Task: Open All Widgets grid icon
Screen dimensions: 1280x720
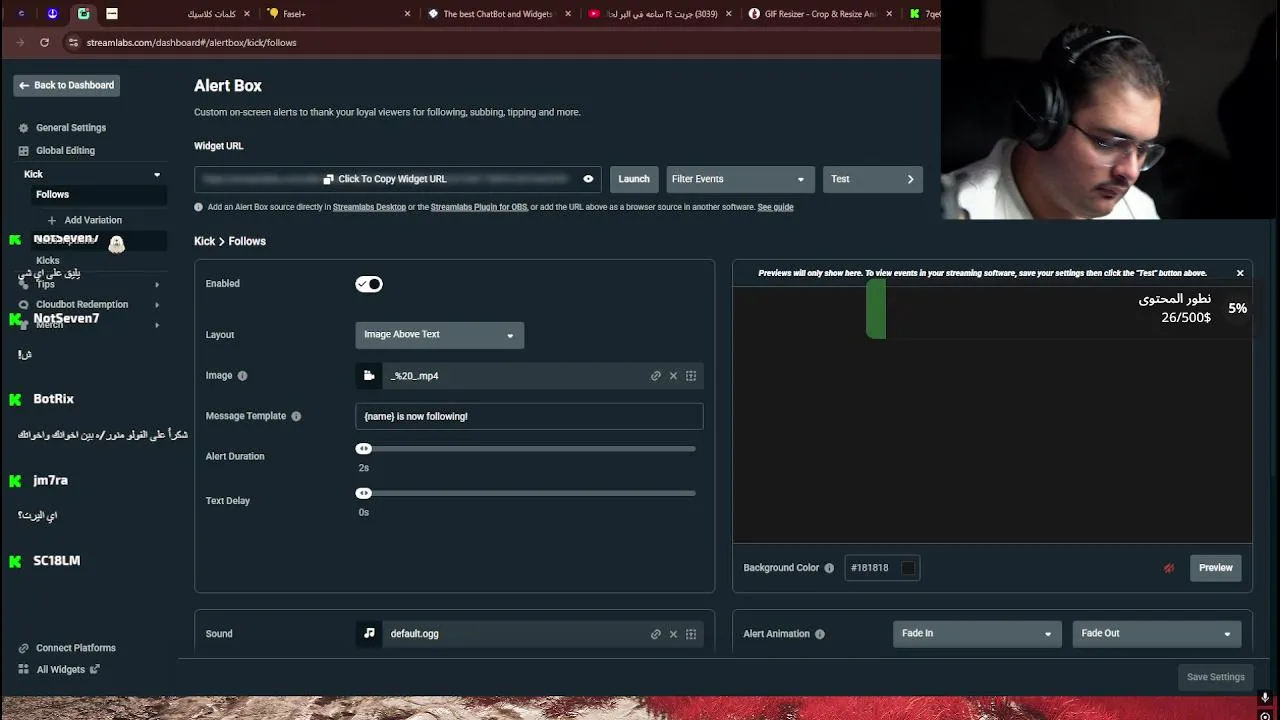Action: pos(23,670)
